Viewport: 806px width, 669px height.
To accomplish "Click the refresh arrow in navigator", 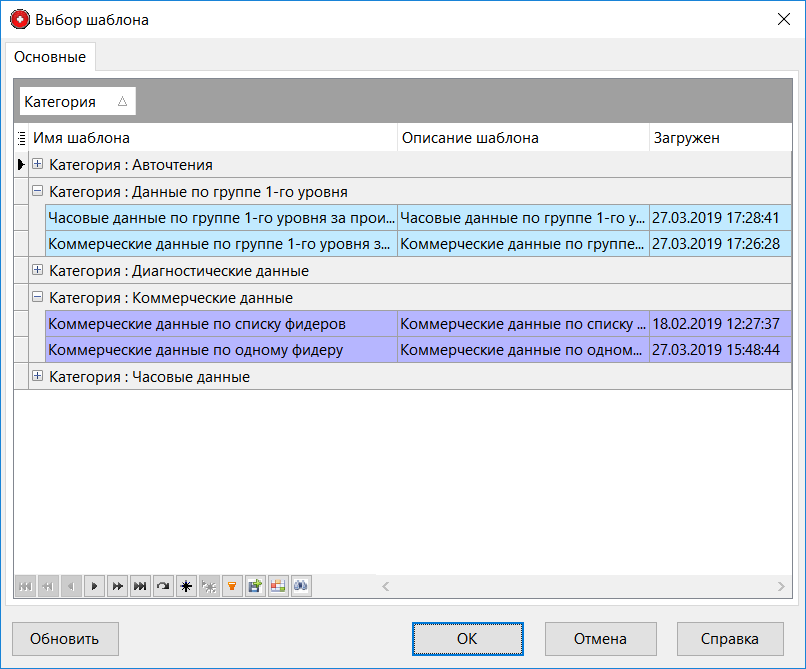I will [x=163, y=587].
